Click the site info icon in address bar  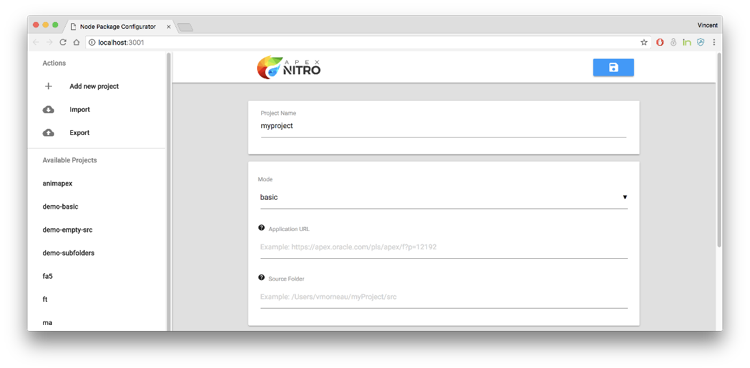coord(92,43)
